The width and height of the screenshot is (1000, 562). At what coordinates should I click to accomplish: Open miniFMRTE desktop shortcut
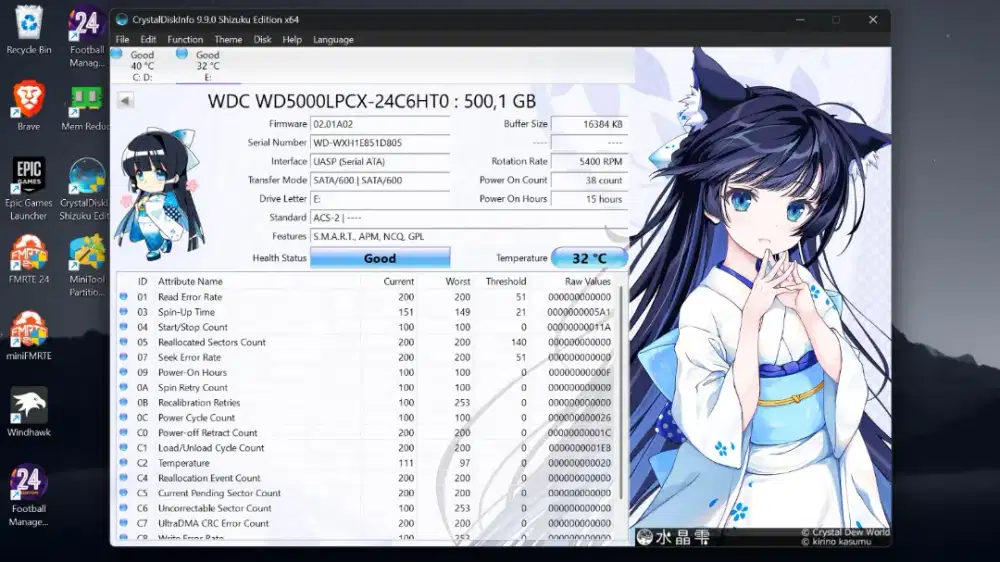[x=29, y=336]
